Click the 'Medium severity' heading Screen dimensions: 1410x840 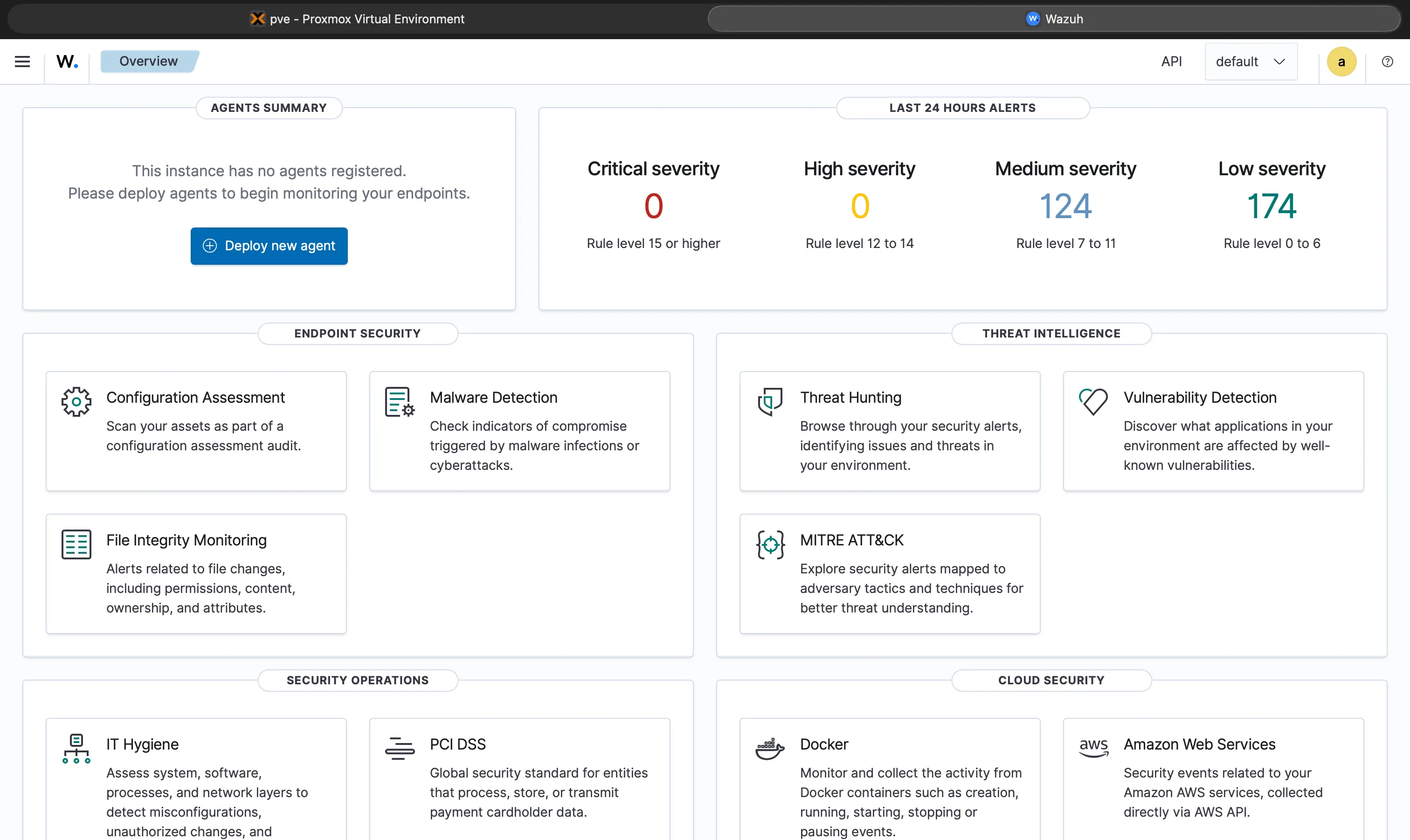click(x=1065, y=169)
